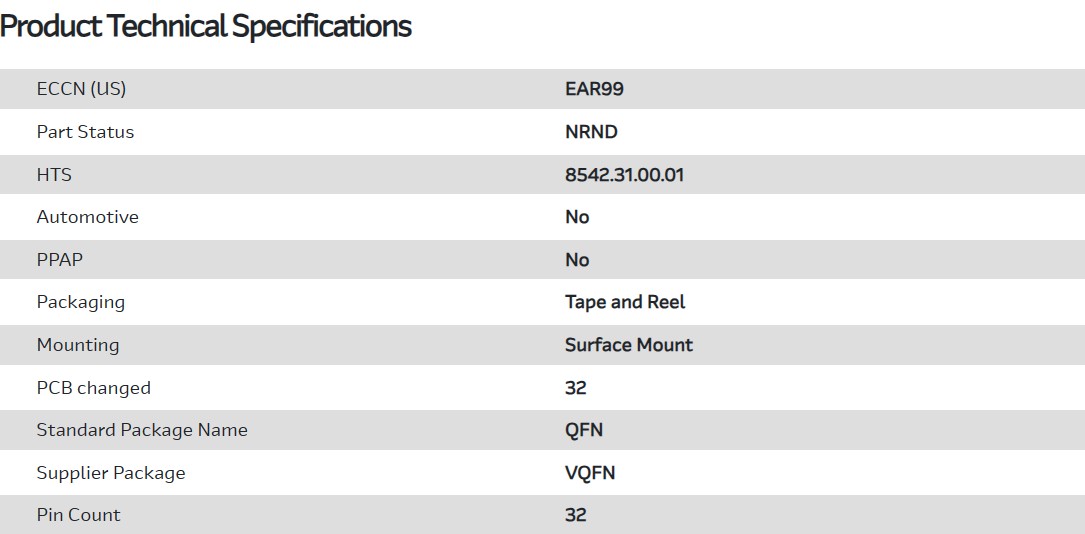Select the QFN package value
Screen dimensions: 1085x534
click(584, 430)
